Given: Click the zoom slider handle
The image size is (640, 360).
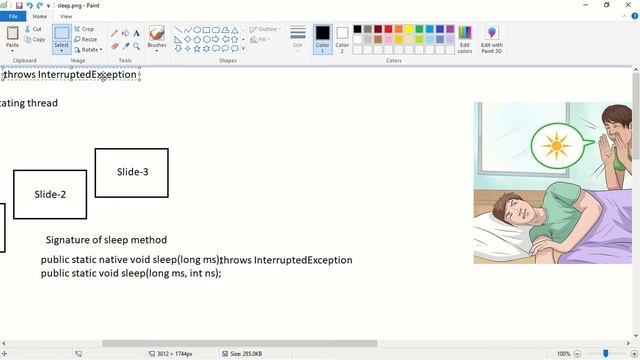Looking at the screenshot, I should 606,353.
